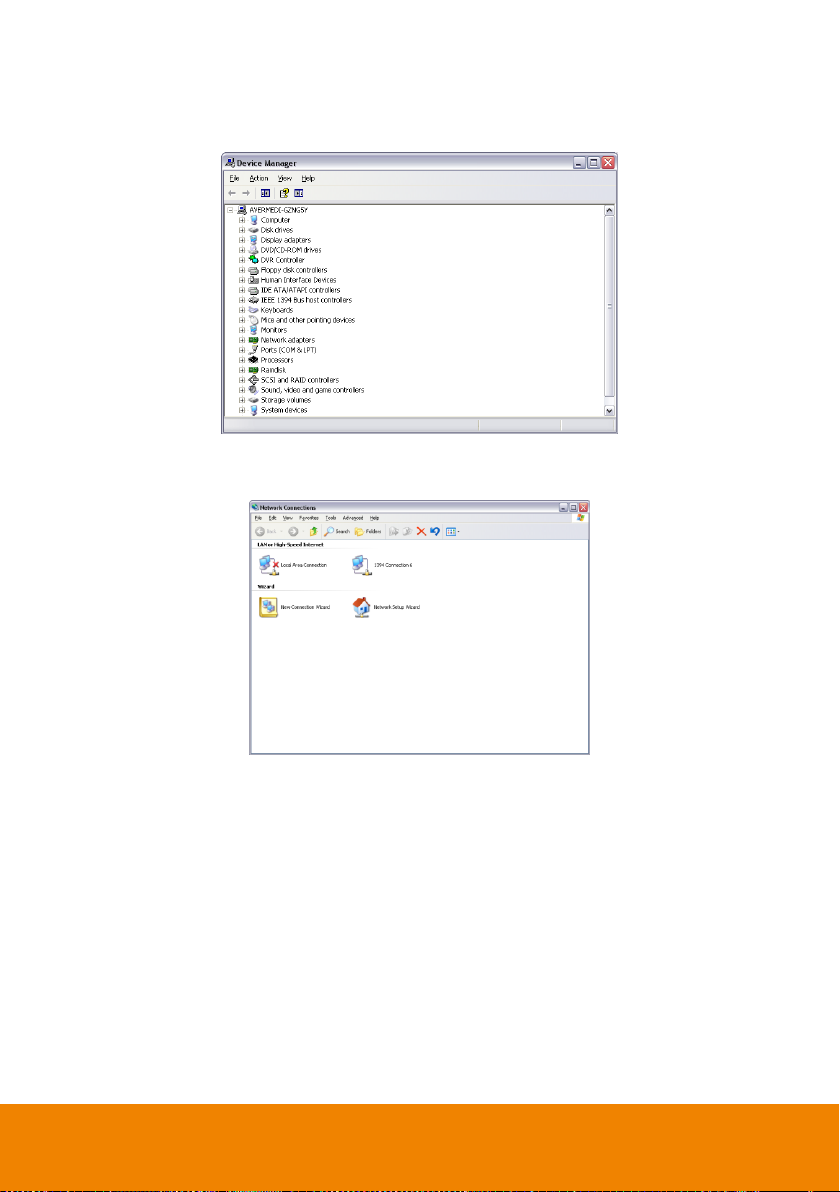Select the Keyboards category icon
The width and height of the screenshot is (840, 1192).
pyautogui.click(x=254, y=309)
